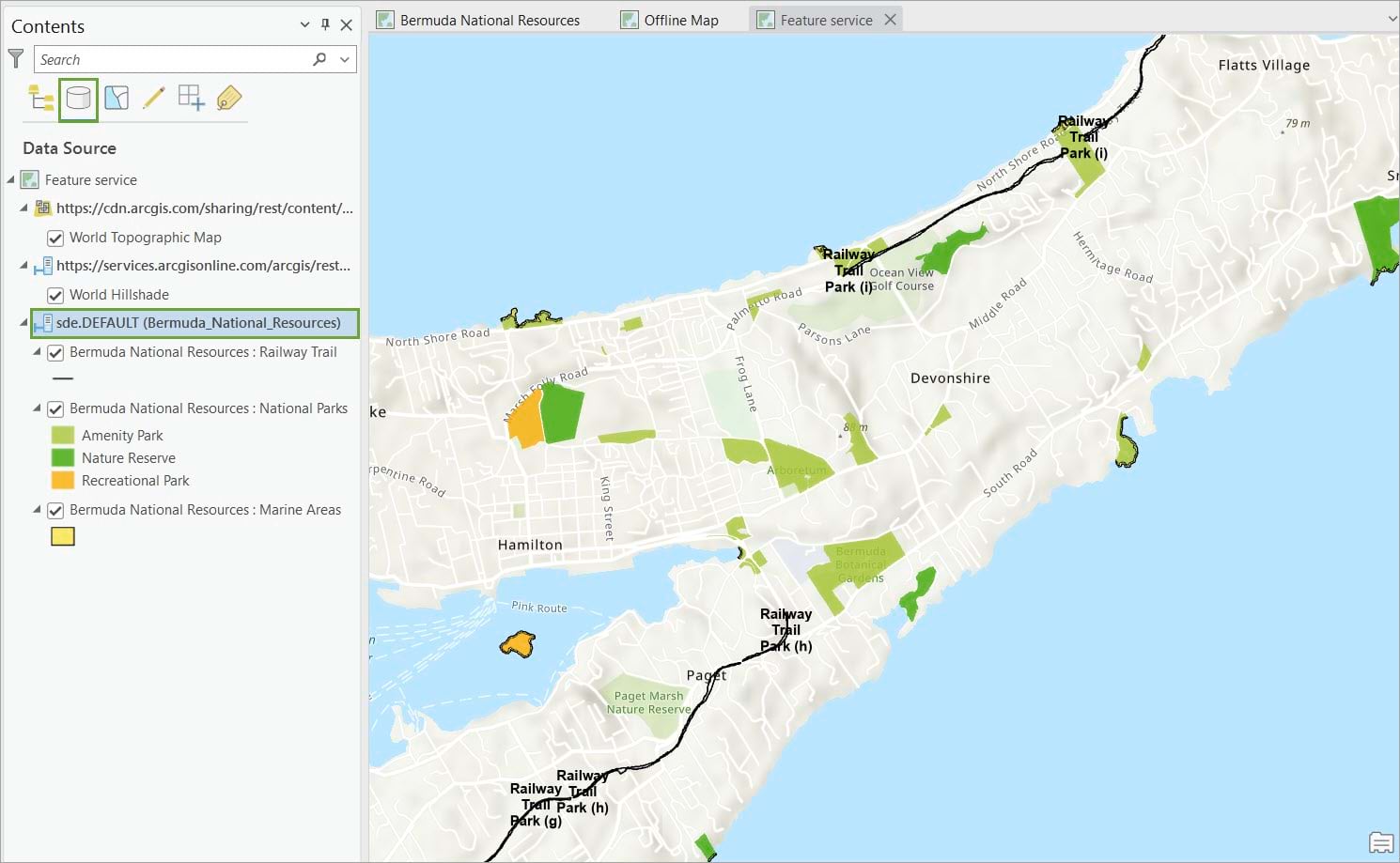The height and width of the screenshot is (863, 1400).
Task: Select List By Drawing Order icon
Action: (41, 98)
